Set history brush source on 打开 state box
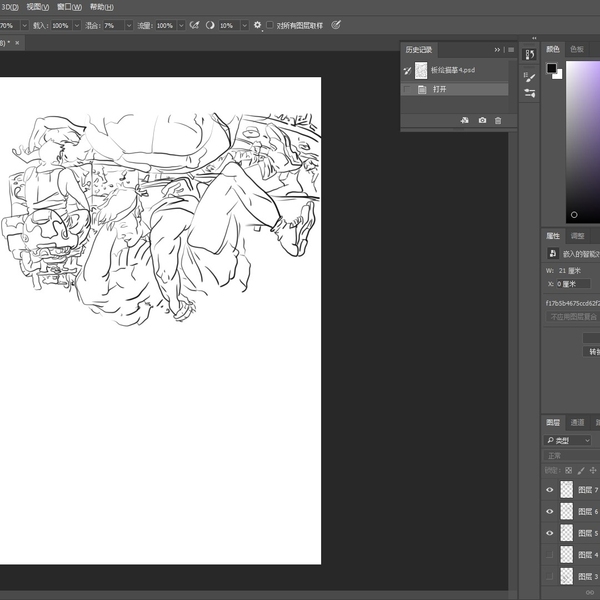 (407, 90)
